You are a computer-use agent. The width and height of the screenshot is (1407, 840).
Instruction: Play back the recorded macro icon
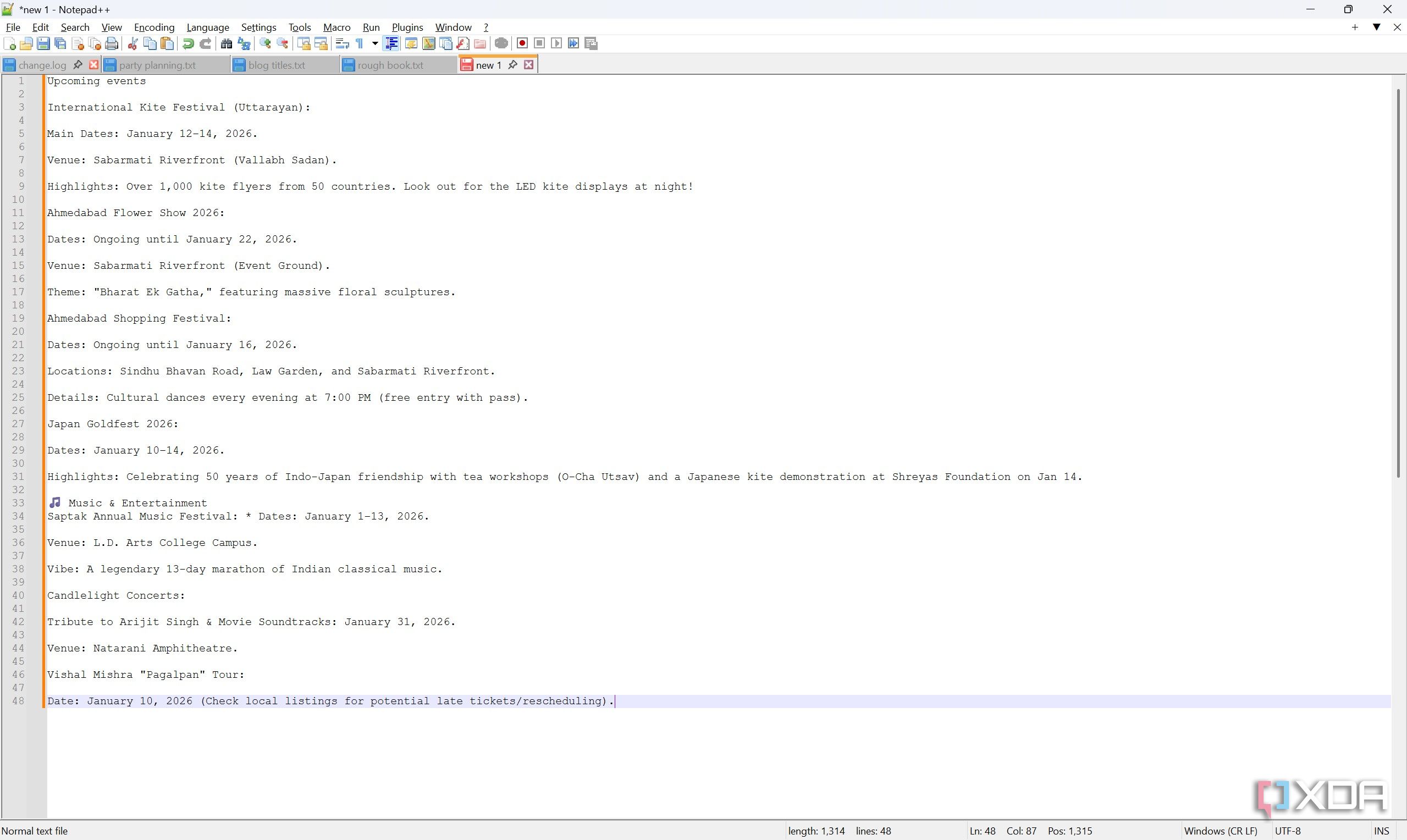point(556,43)
